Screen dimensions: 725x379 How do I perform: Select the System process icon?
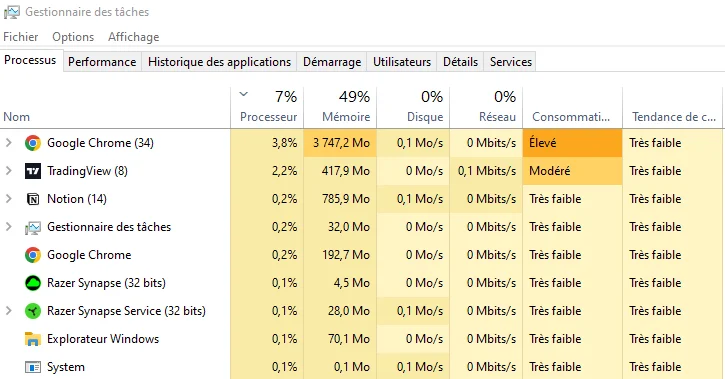tap(33, 367)
